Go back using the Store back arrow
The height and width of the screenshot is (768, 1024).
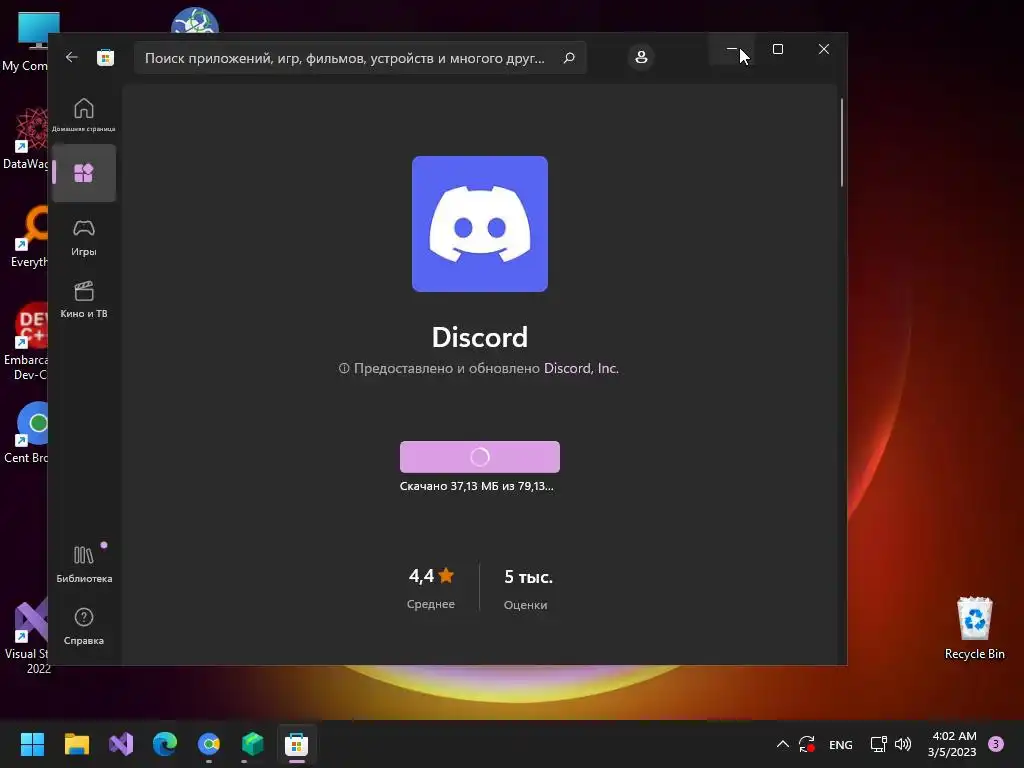pyautogui.click(x=72, y=57)
